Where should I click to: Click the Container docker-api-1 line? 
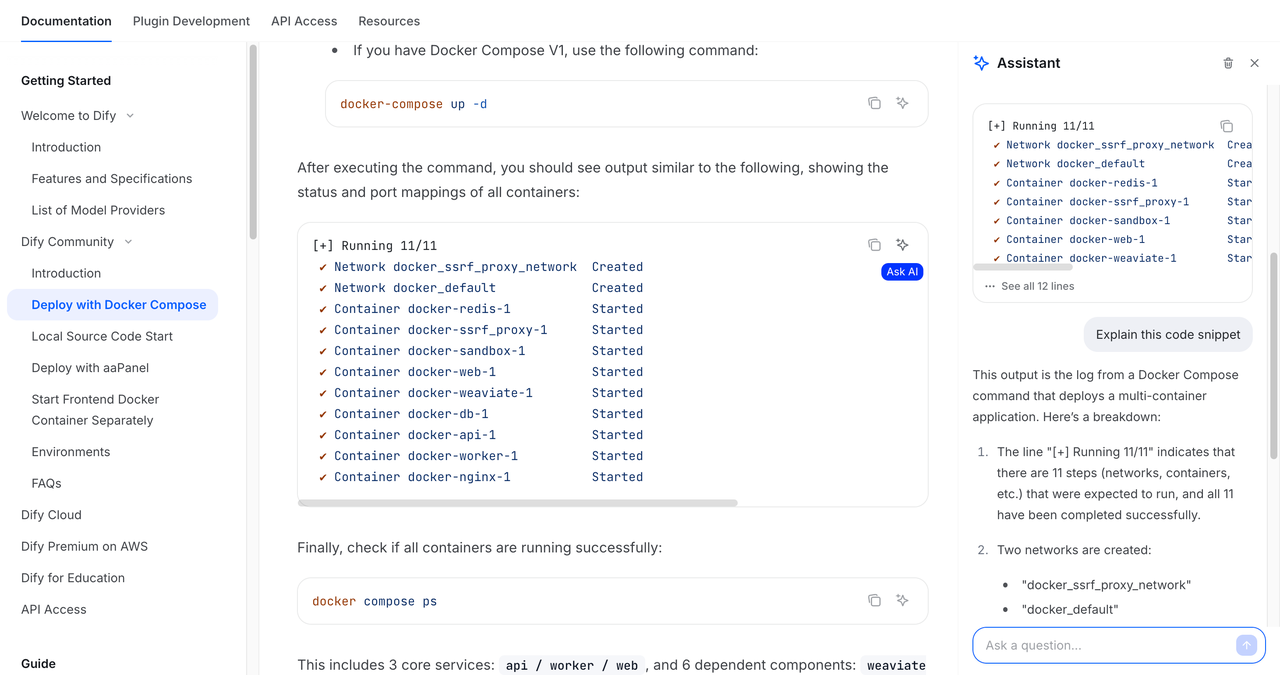pos(480,435)
